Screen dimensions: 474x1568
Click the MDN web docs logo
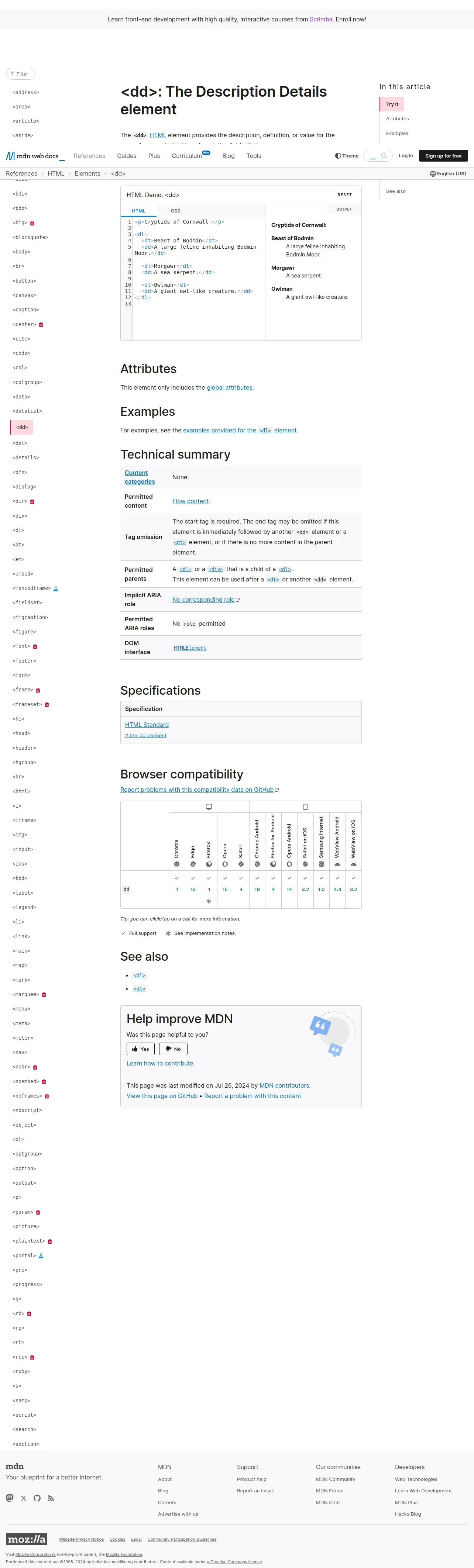pos(35,156)
